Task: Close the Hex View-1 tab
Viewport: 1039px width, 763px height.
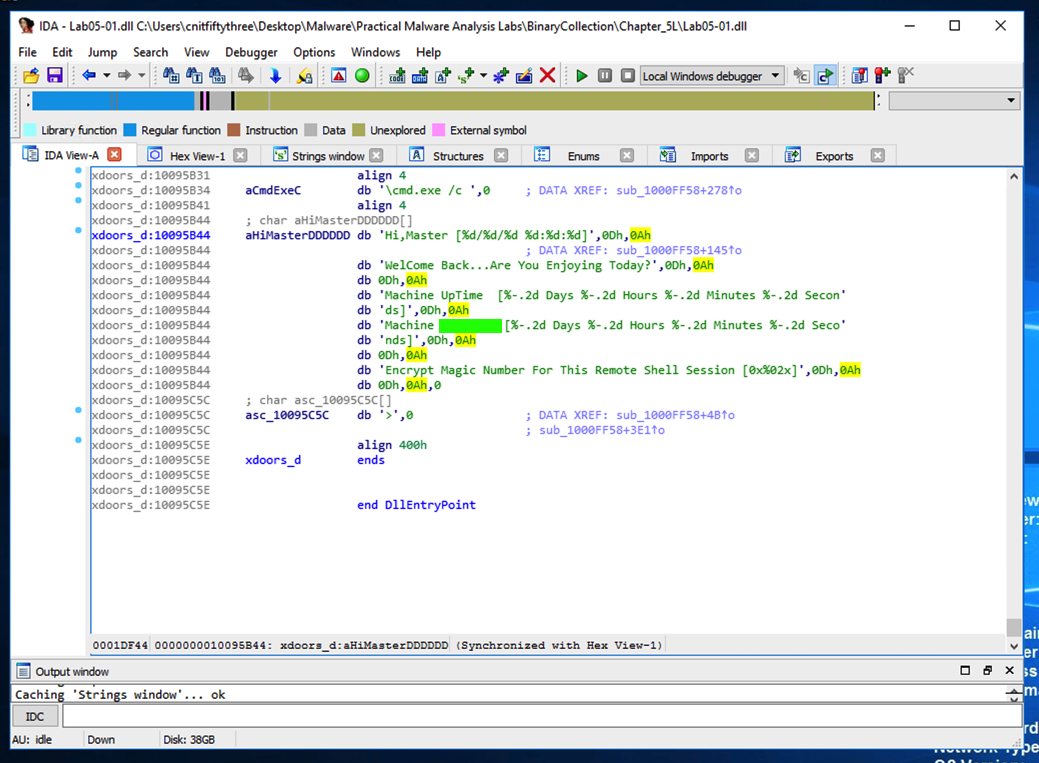Action: [x=240, y=156]
